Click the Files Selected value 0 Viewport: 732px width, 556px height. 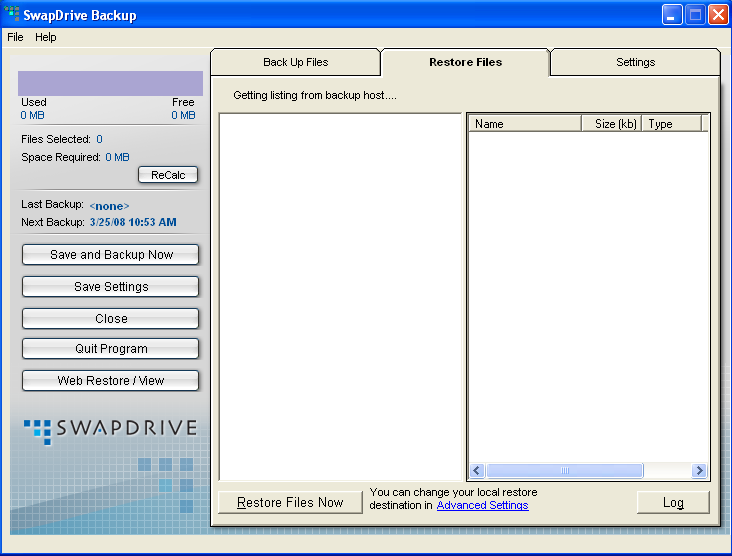click(99, 139)
